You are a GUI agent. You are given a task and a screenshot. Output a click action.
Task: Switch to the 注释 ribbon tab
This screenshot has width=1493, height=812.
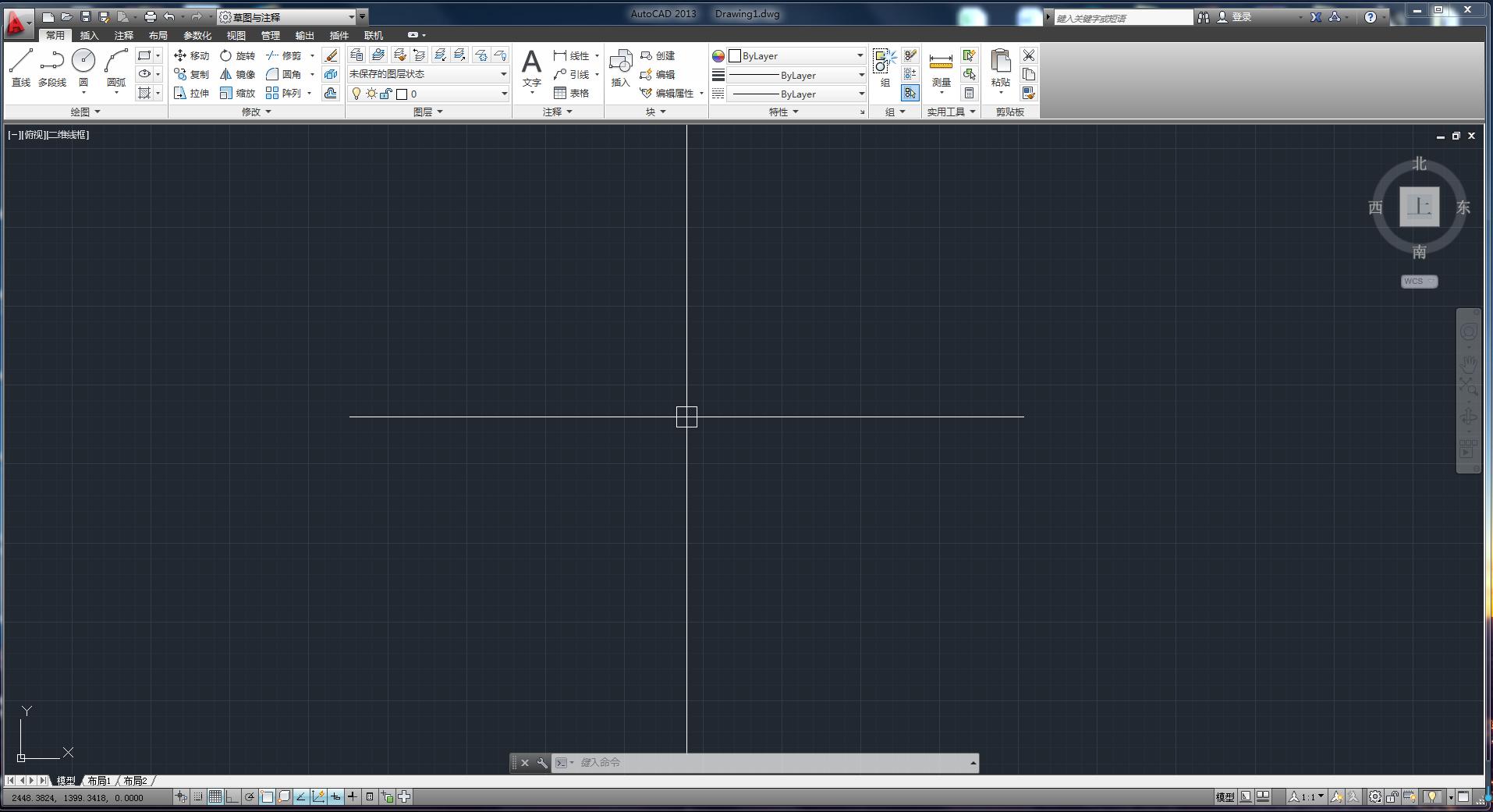point(123,35)
